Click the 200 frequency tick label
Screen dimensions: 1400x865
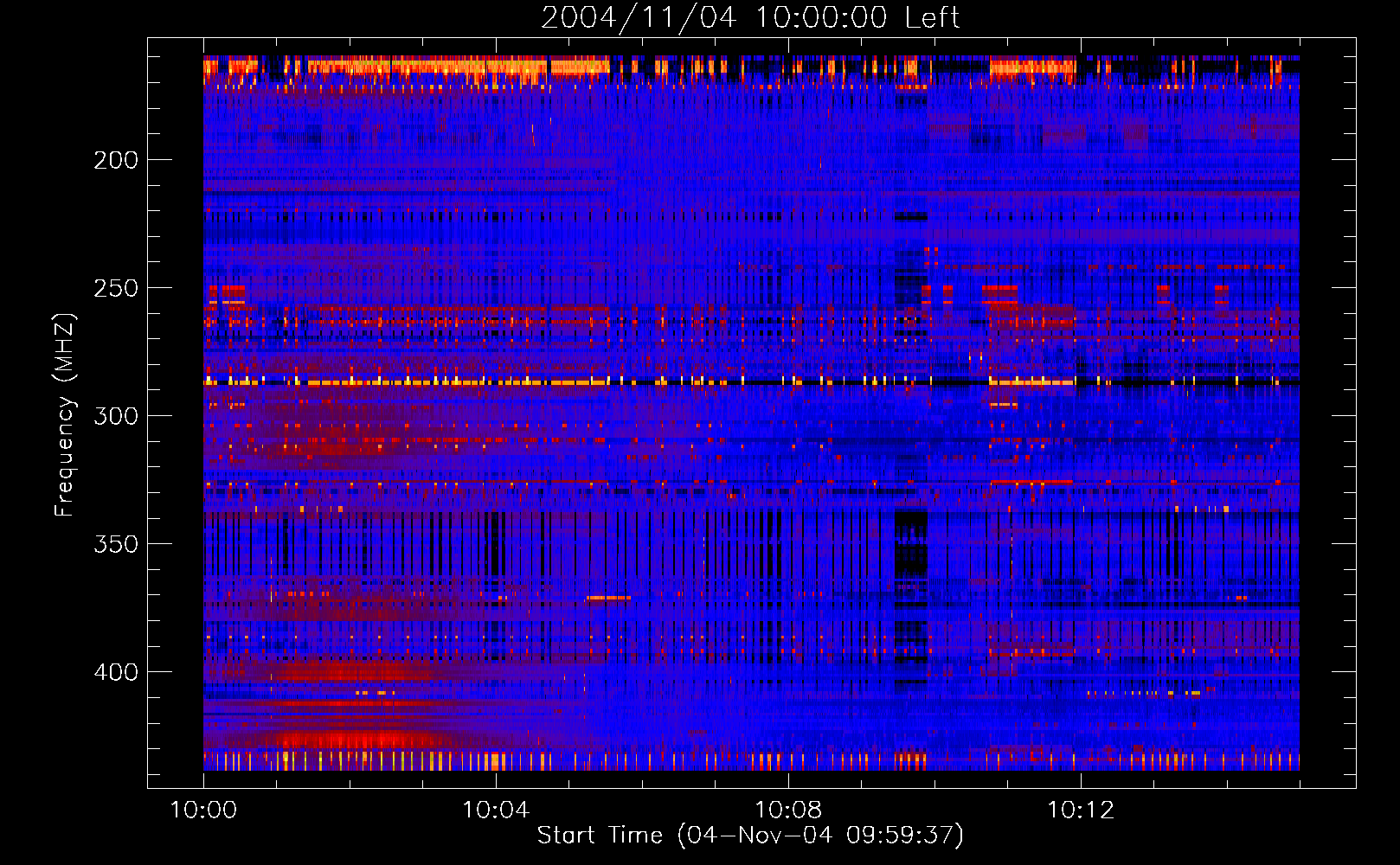click(x=116, y=160)
